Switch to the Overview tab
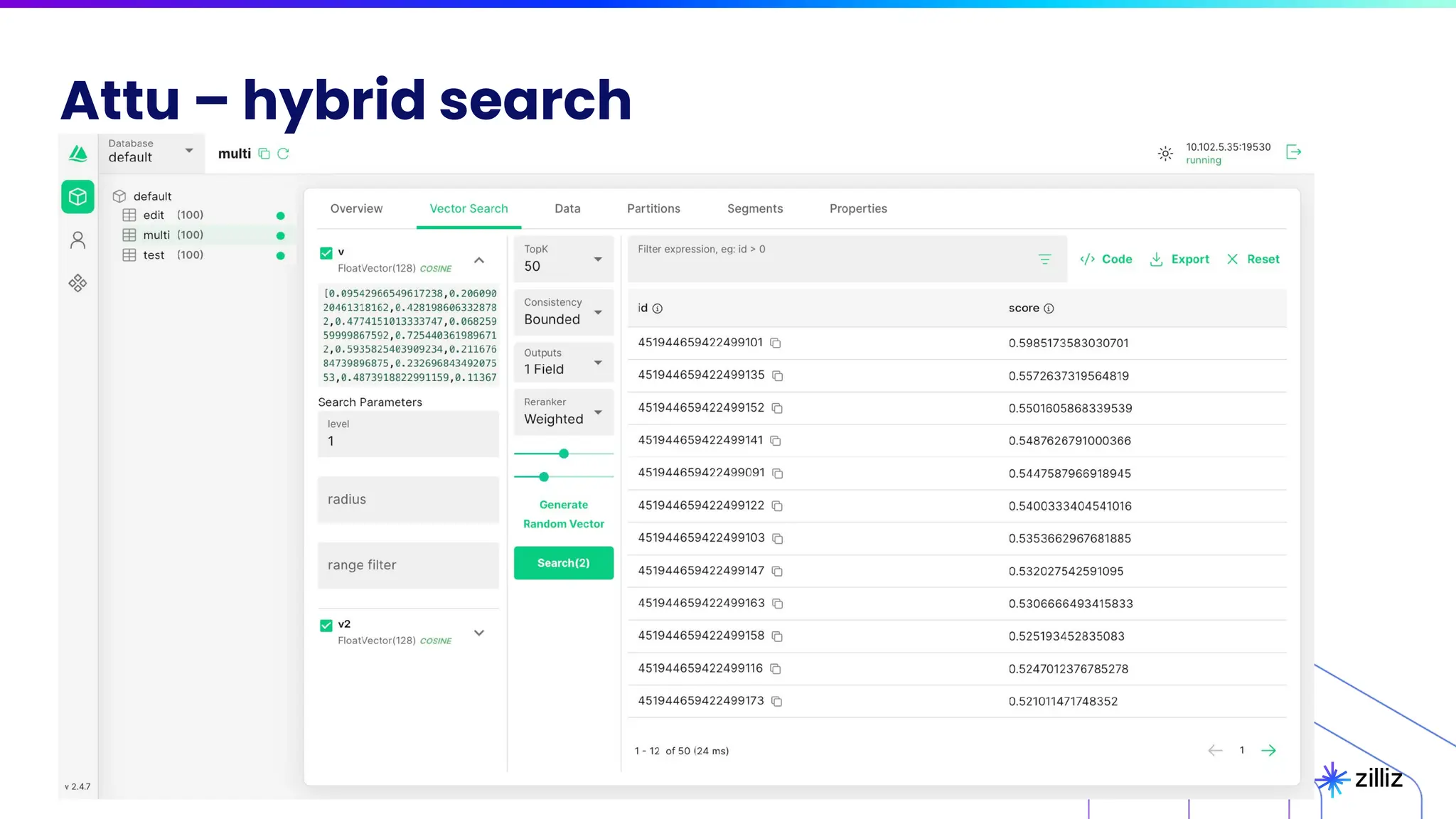The height and width of the screenshot is (819, 1456). tap(356, 209)
